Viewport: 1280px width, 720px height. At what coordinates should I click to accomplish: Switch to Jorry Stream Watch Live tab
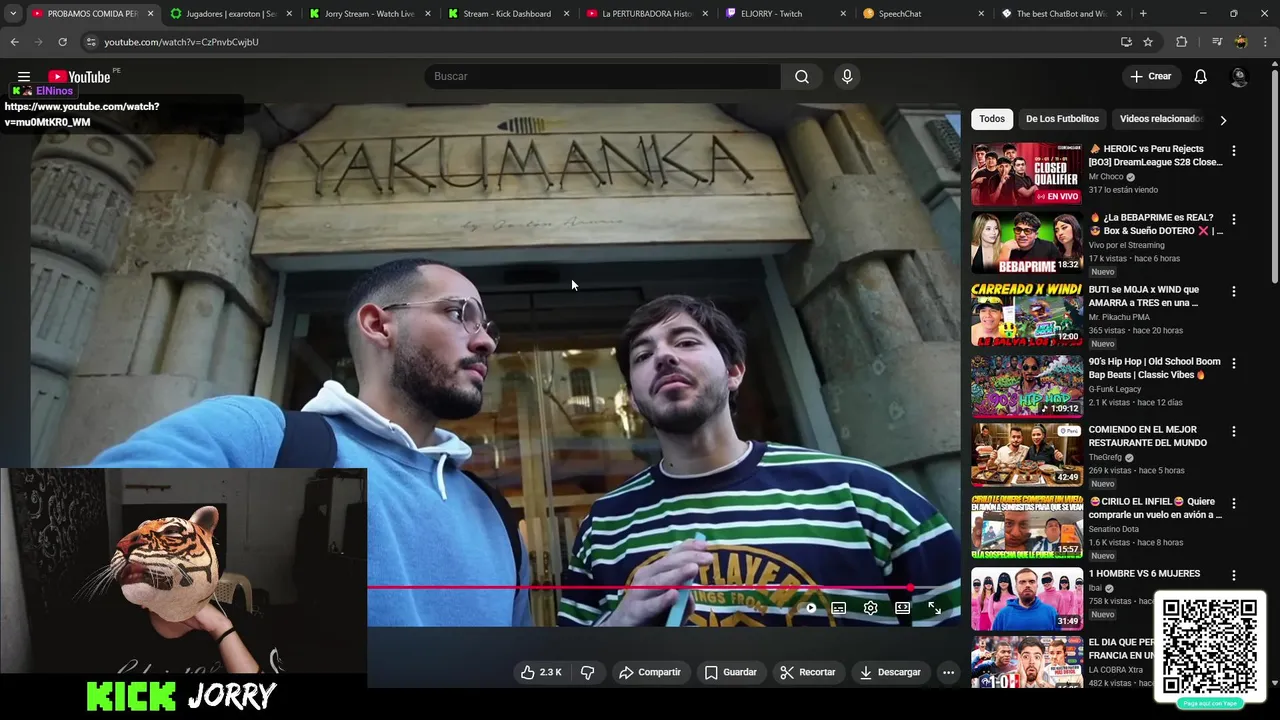click(x=369, y=14)
